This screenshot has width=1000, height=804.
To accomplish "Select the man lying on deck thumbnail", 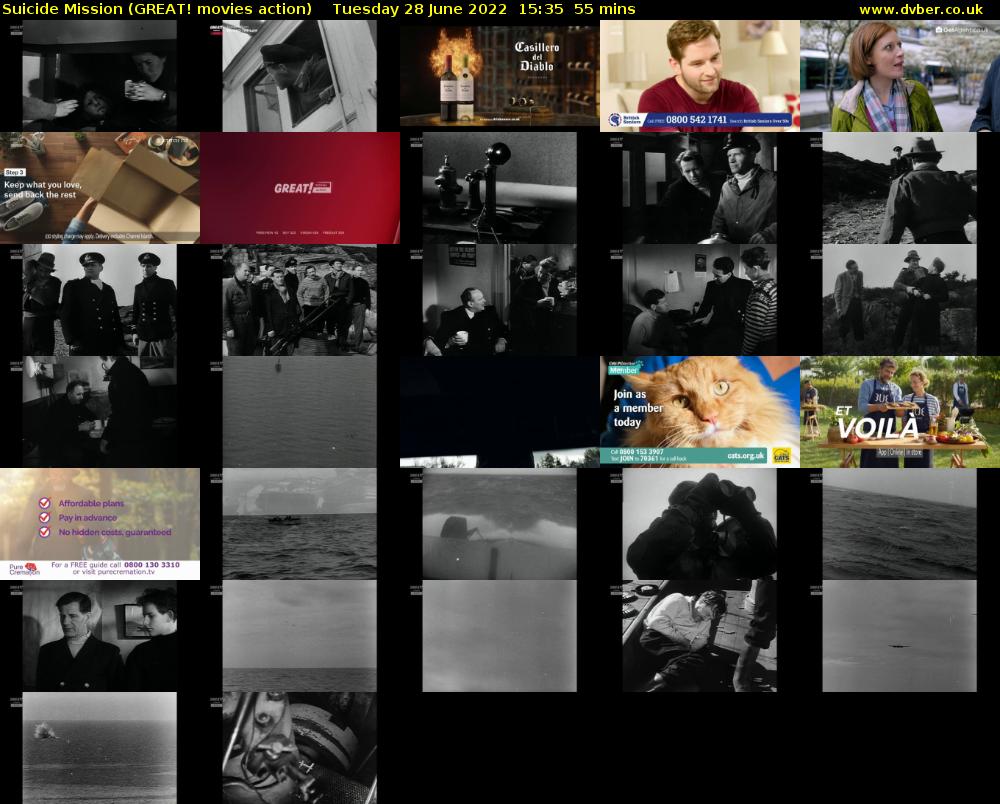I will click(700, 636).
